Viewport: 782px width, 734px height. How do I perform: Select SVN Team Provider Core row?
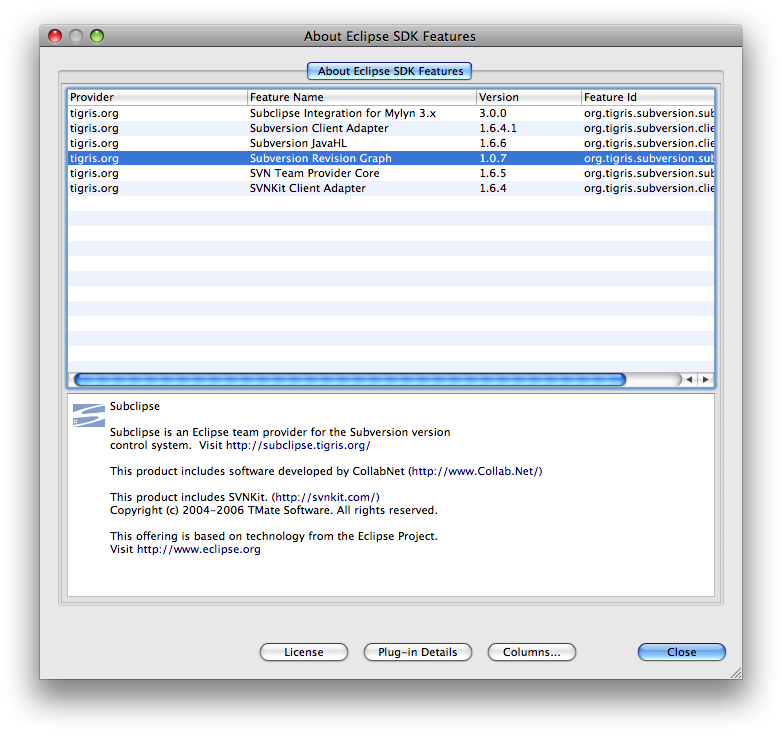(391, 173)
